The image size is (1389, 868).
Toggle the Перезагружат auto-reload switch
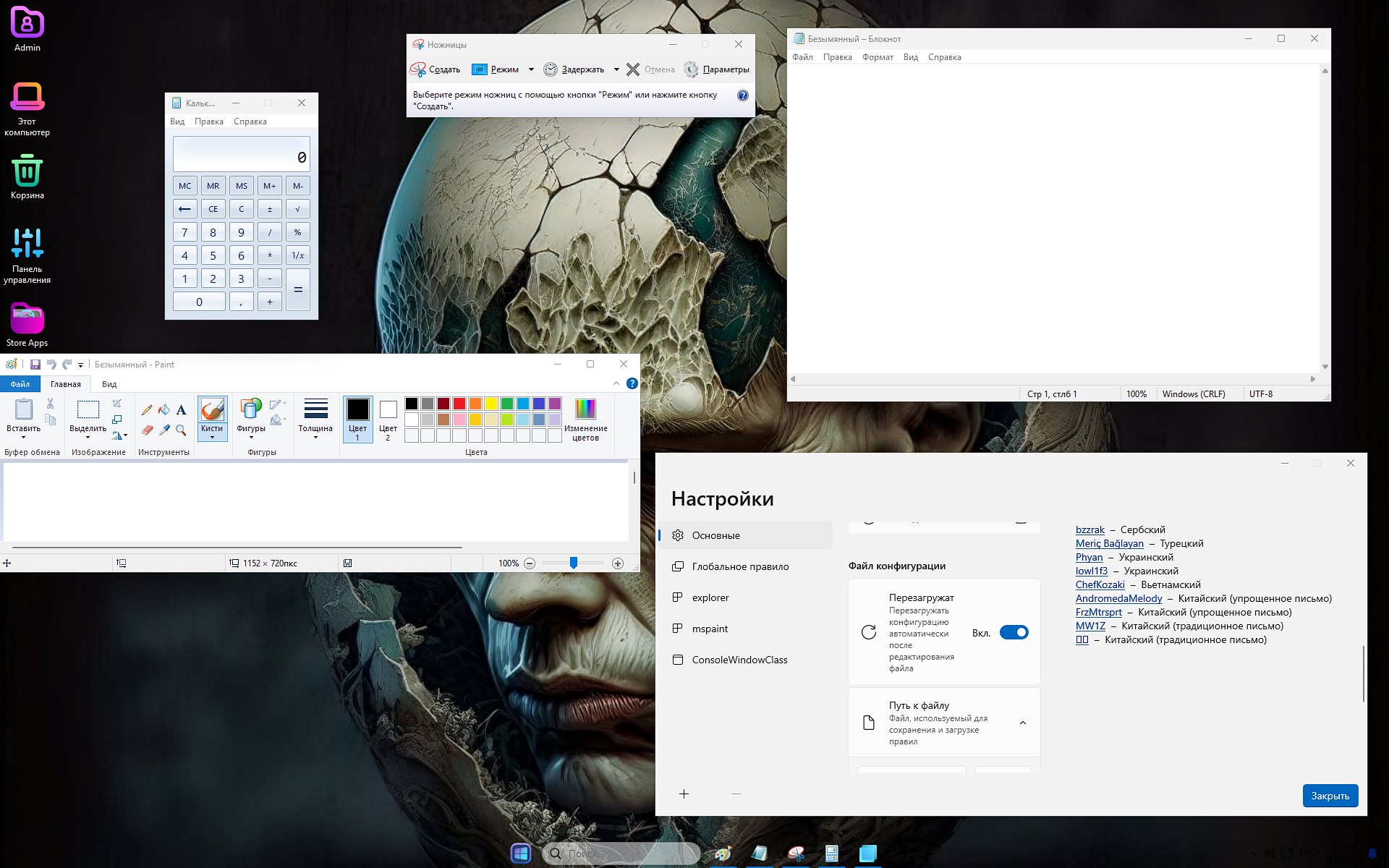(1014, 633)
